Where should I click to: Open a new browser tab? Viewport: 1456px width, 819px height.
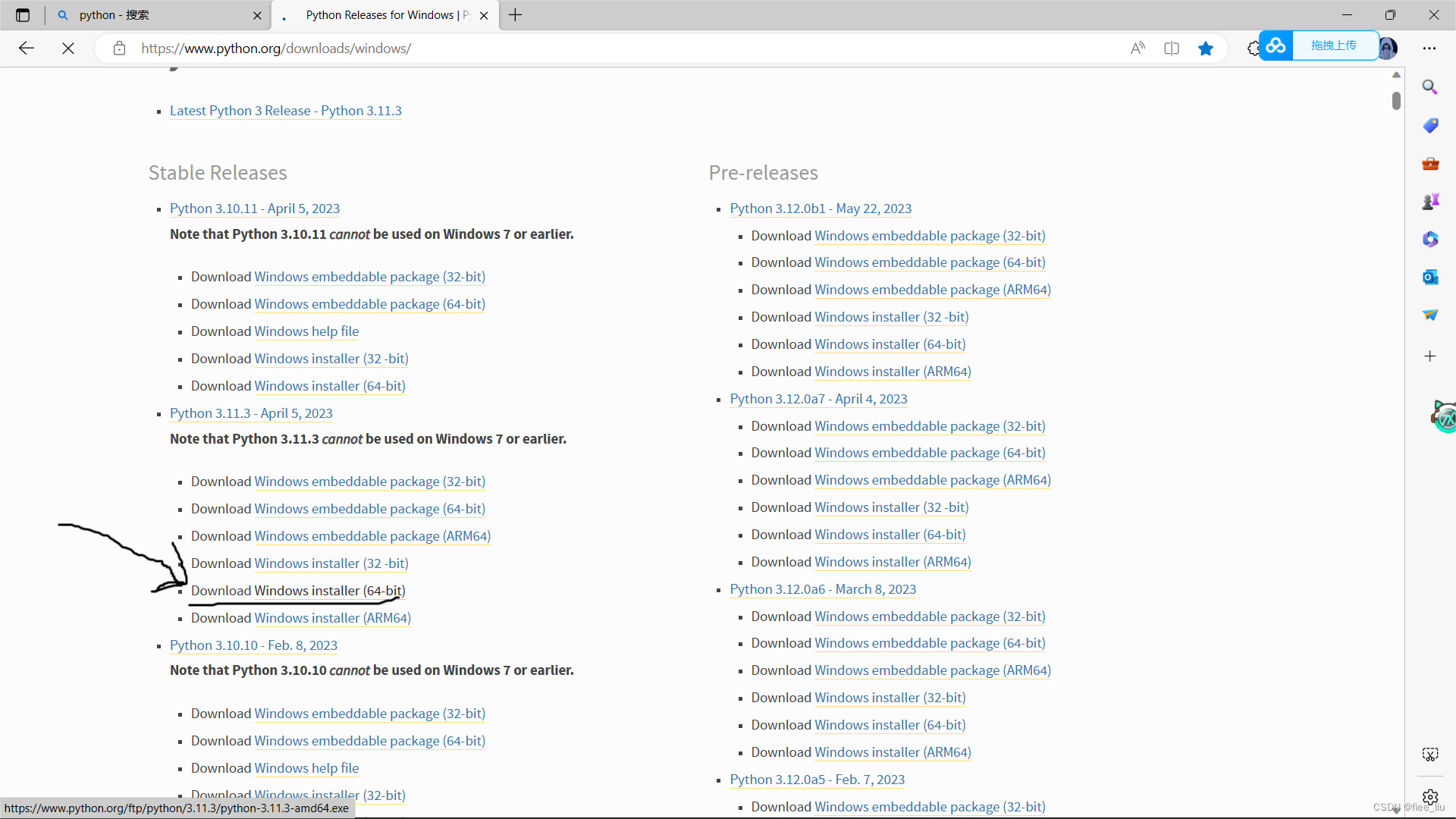click(x=516, y=15)
